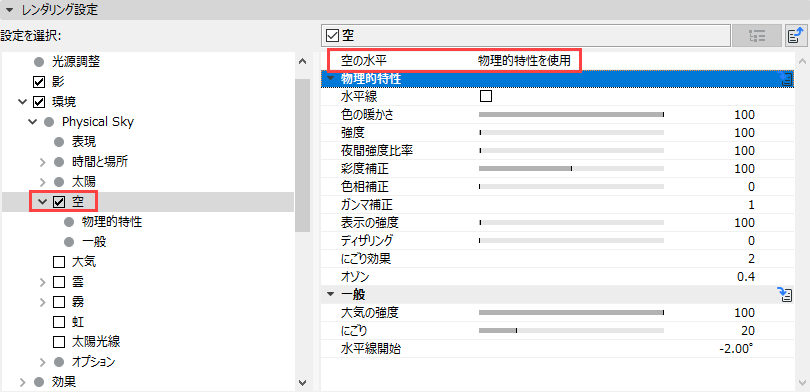Uncheck the 空 checkbox in the tree
This screenshot has height=392, width=810.
click(59, 202)
